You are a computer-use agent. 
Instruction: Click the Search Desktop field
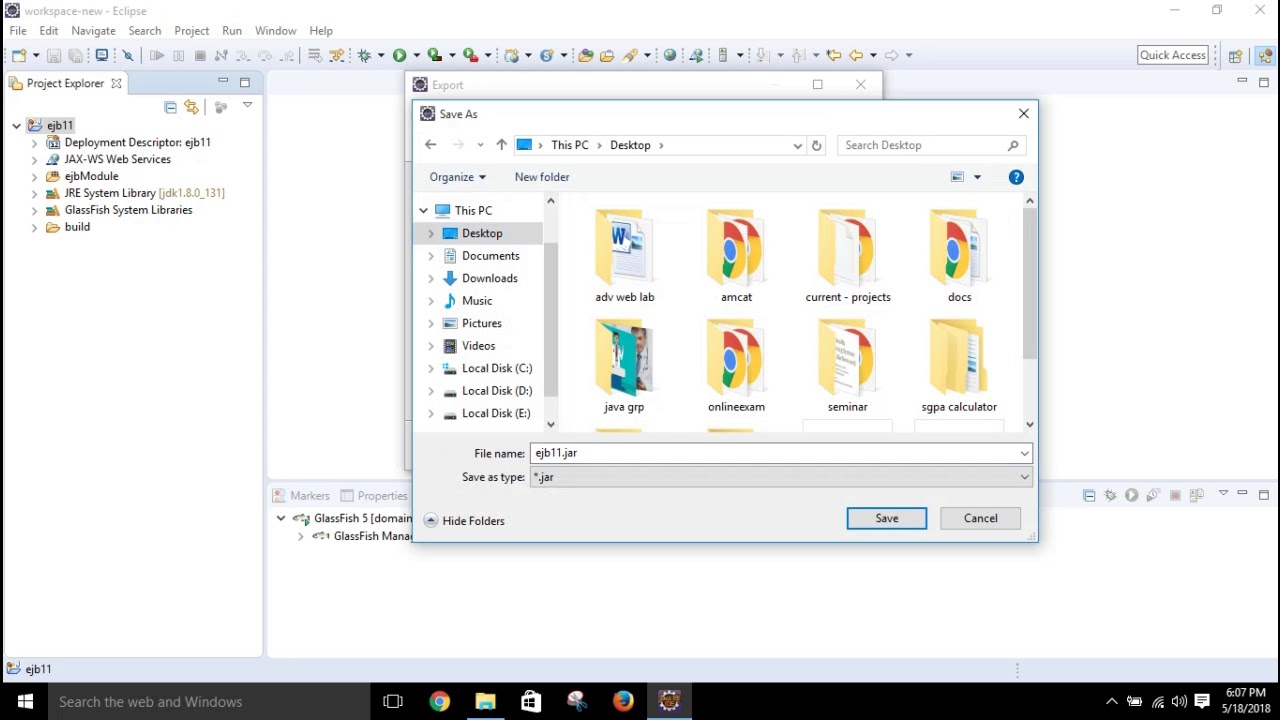(x=931, y=145)
